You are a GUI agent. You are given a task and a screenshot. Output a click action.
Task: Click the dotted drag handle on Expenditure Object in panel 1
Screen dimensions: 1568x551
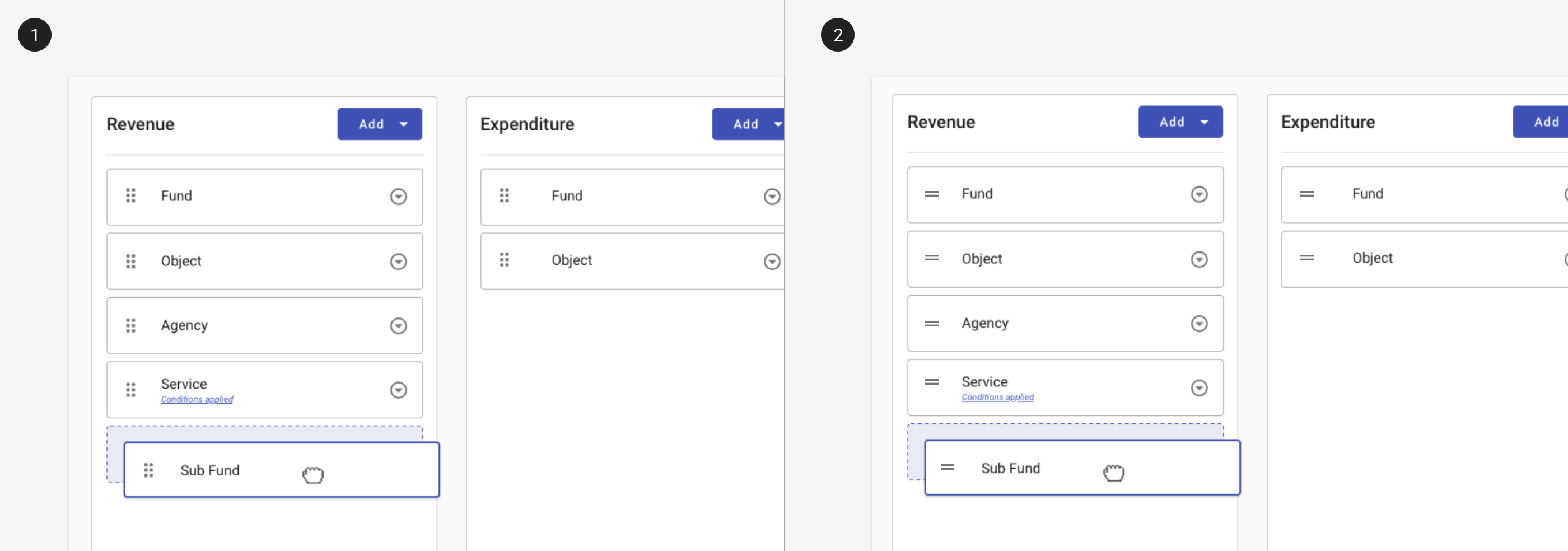coord(504,260)
